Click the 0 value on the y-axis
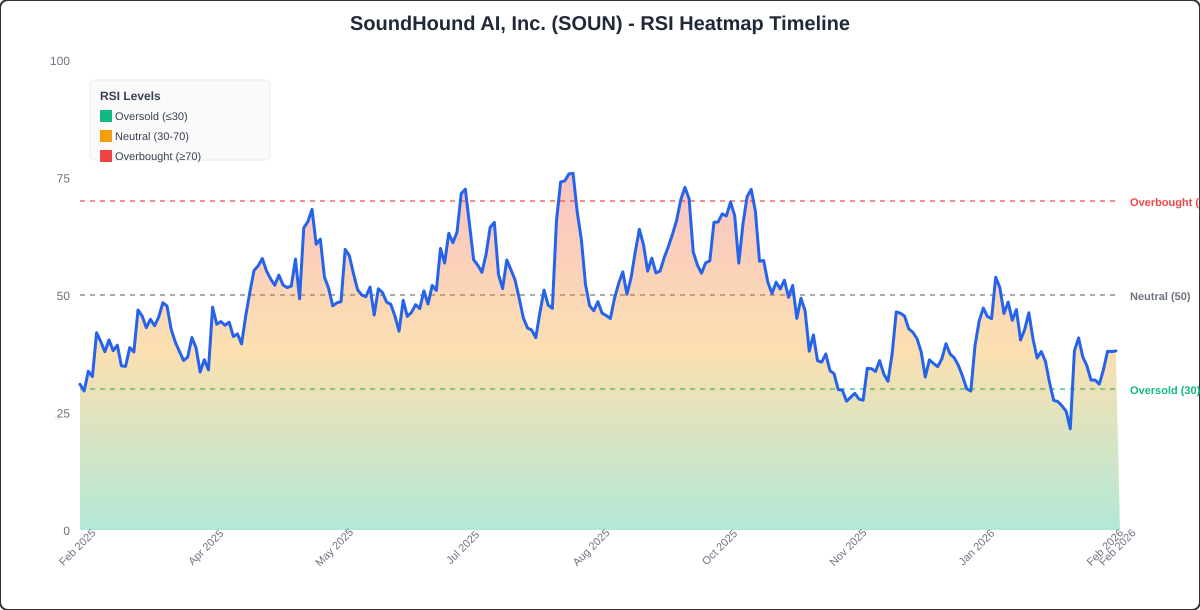This screenshot has width=1200, height=610. [67, 530]
